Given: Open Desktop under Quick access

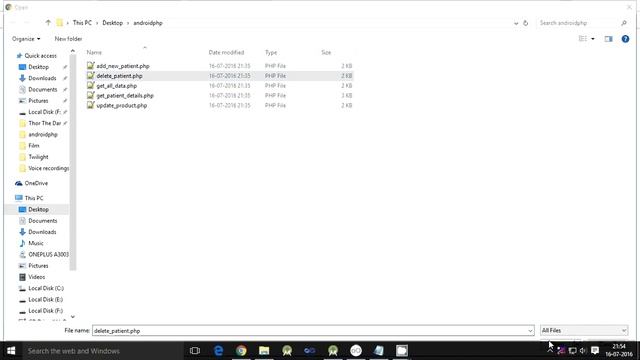Looking at the screenshot, I should [x=38, y=67].
